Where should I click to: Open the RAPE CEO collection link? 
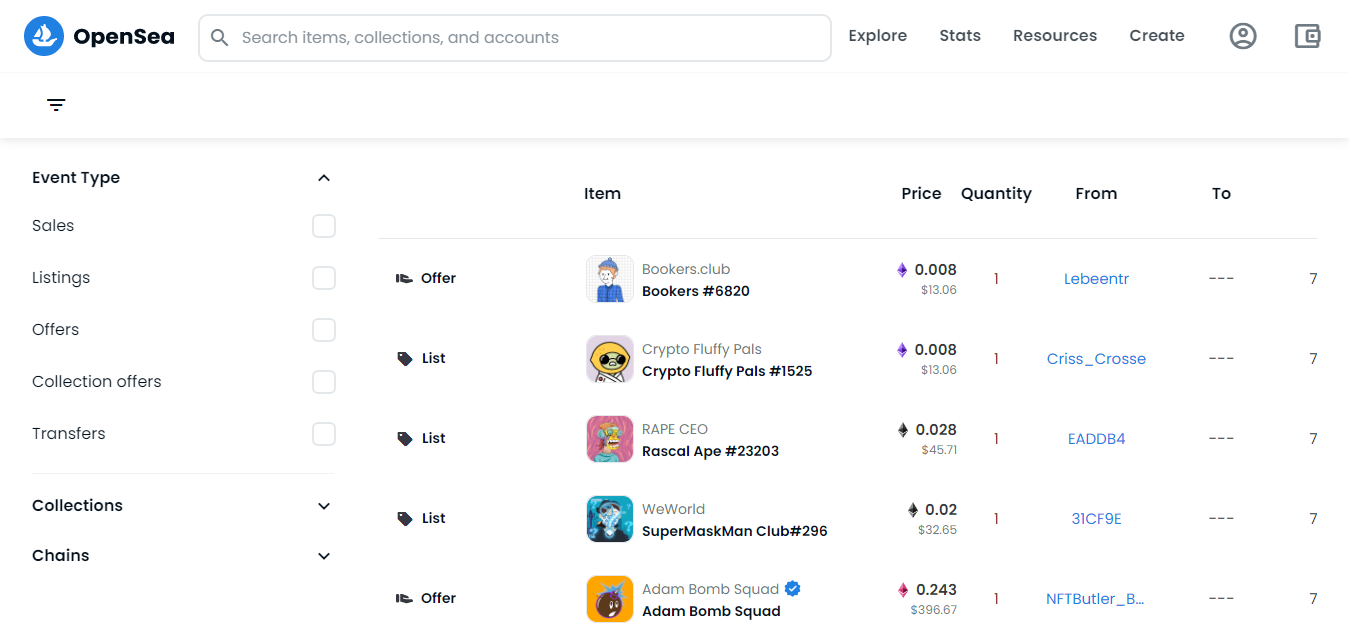[675, 429]
